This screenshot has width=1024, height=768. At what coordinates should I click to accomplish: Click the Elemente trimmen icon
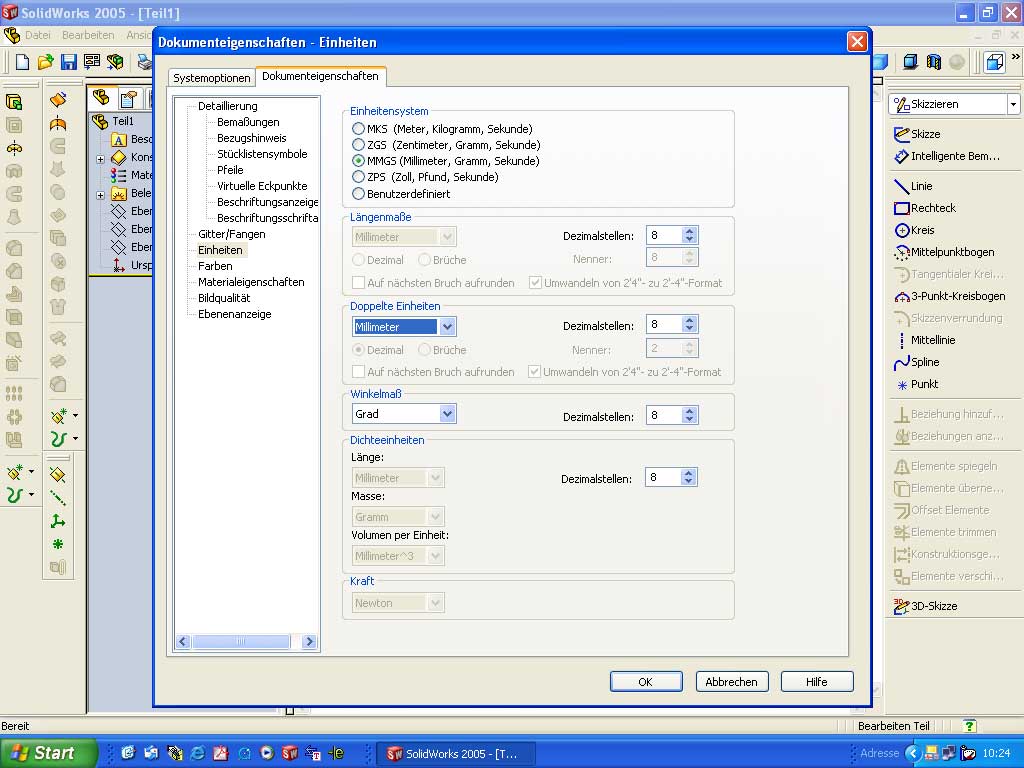[x=901, y=532]
